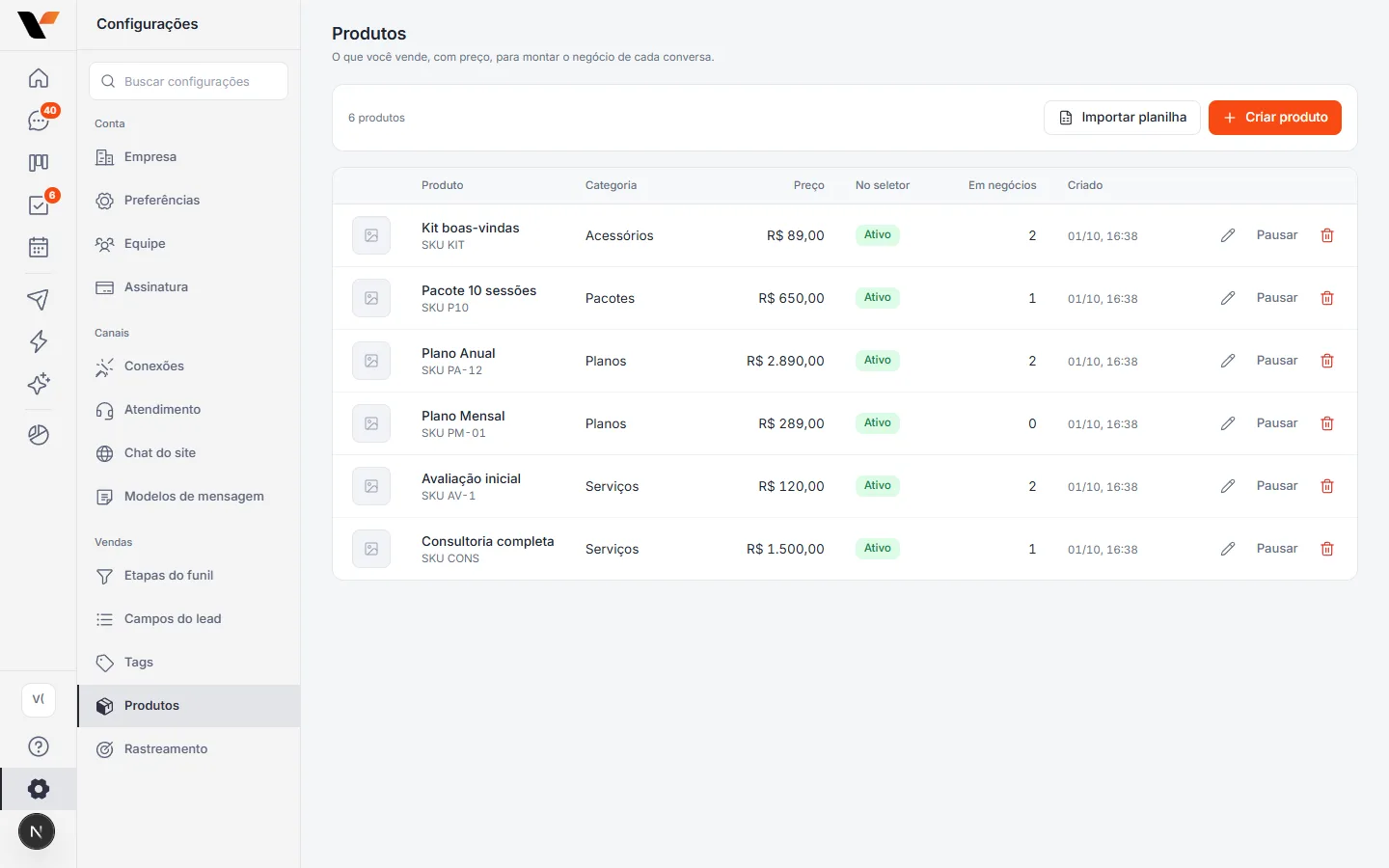1389x868 pixels.
Task: Click Importar planilha button
Action: pos(1122,118)
